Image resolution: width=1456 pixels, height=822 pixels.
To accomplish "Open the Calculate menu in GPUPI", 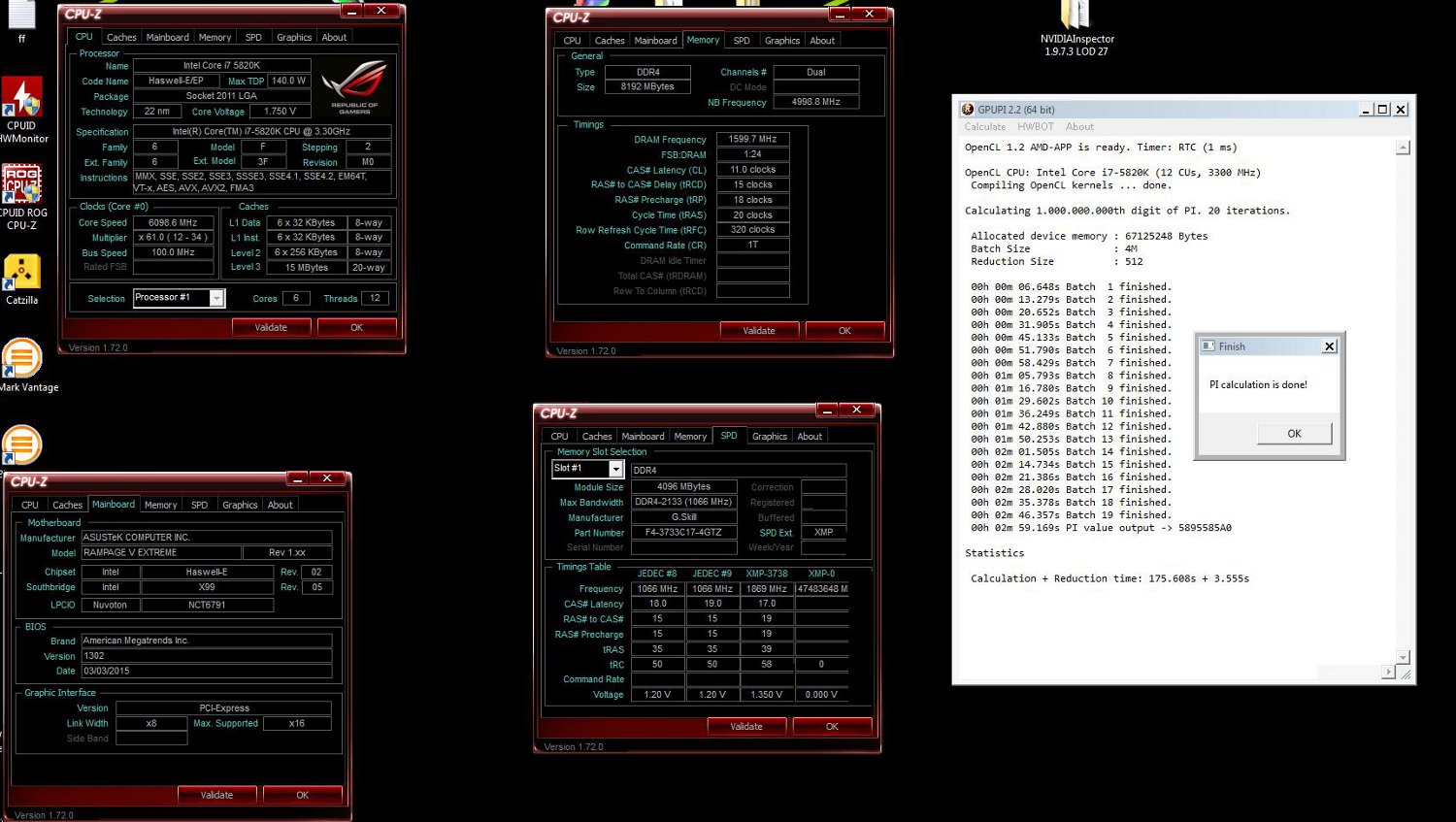I will 985,127.
